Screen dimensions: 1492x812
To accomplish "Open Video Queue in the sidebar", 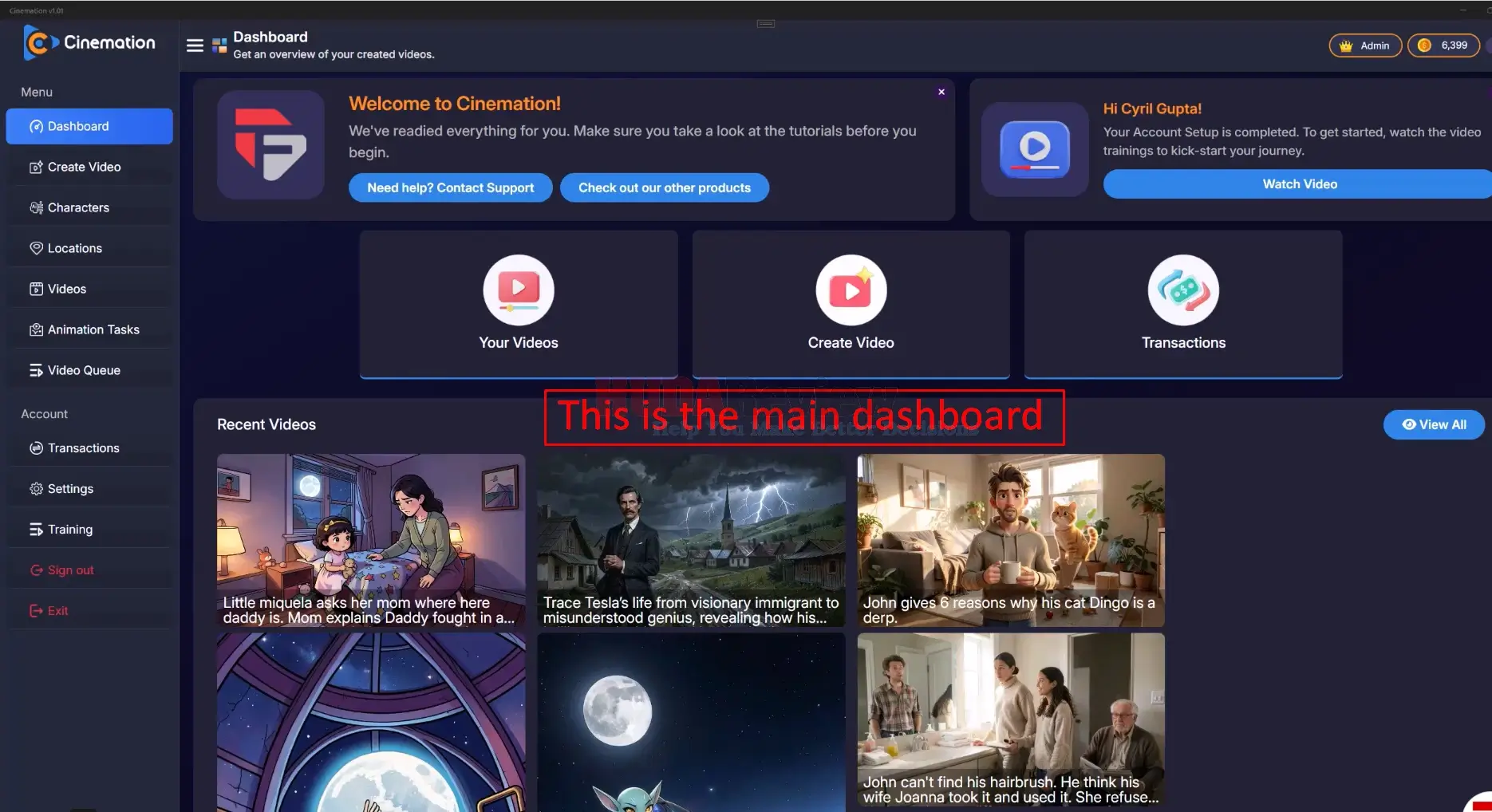I will [89, 370].
